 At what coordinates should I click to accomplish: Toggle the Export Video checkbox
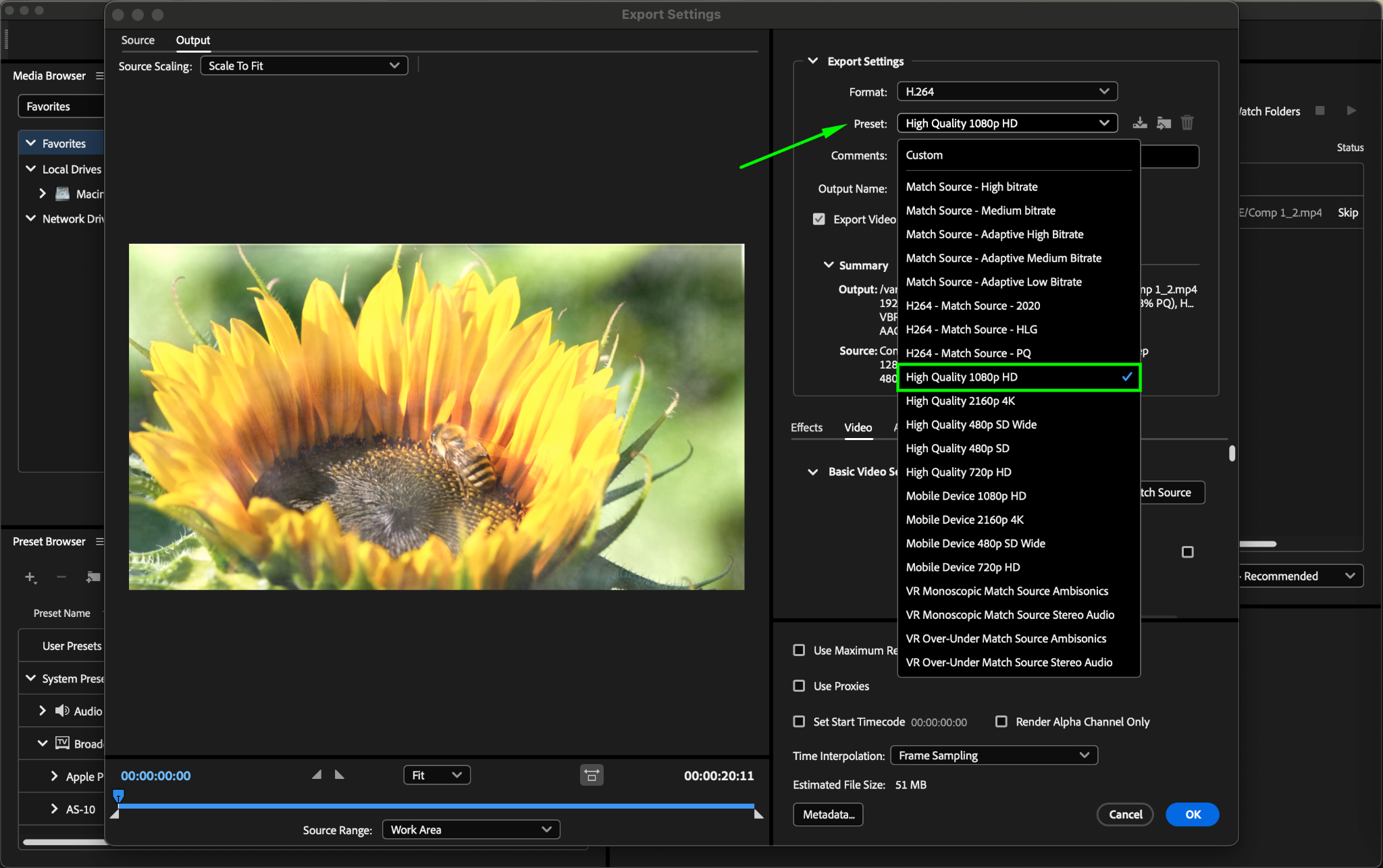point(819,219)
